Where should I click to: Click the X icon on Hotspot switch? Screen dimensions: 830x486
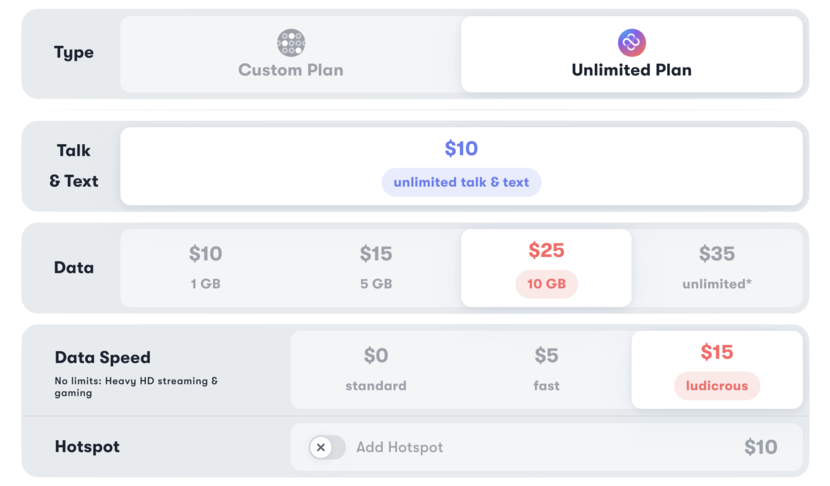[x=321, y=448]
